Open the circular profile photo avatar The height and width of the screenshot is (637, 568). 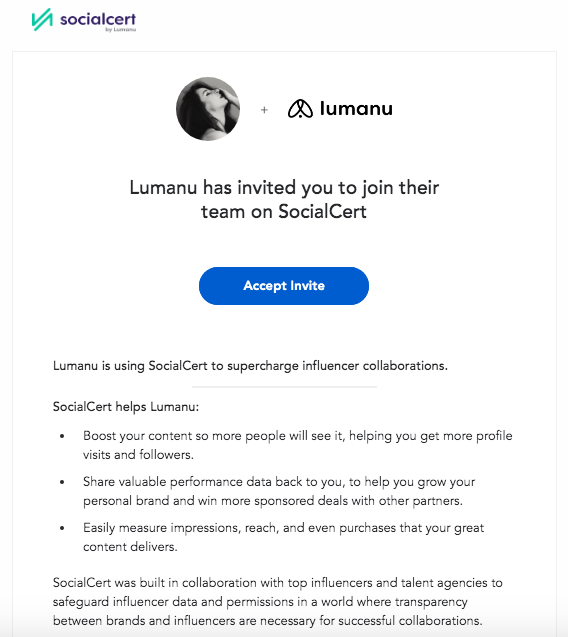[x=208, y=109]
